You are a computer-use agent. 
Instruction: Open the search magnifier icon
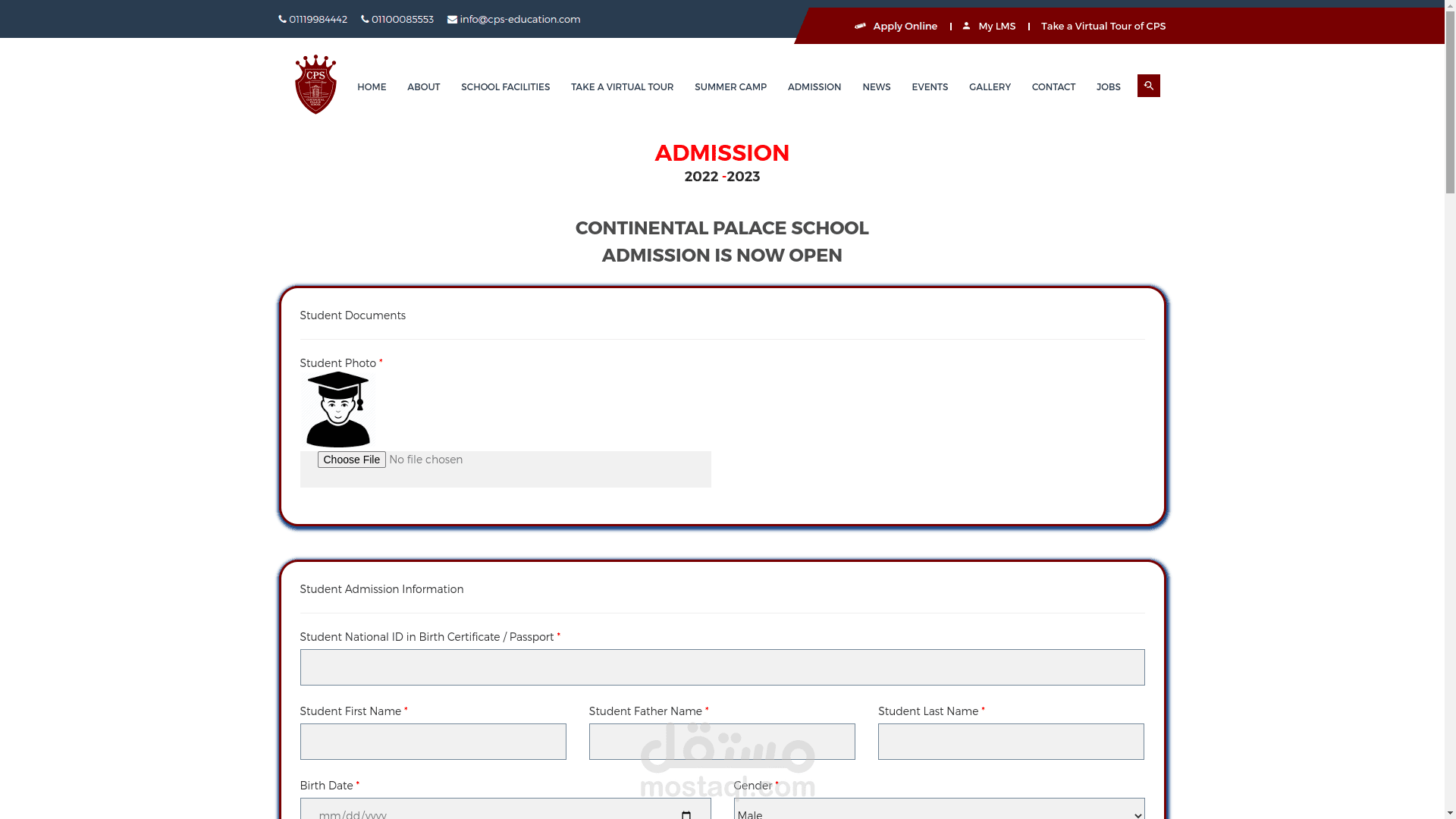tap(1148, 86)
